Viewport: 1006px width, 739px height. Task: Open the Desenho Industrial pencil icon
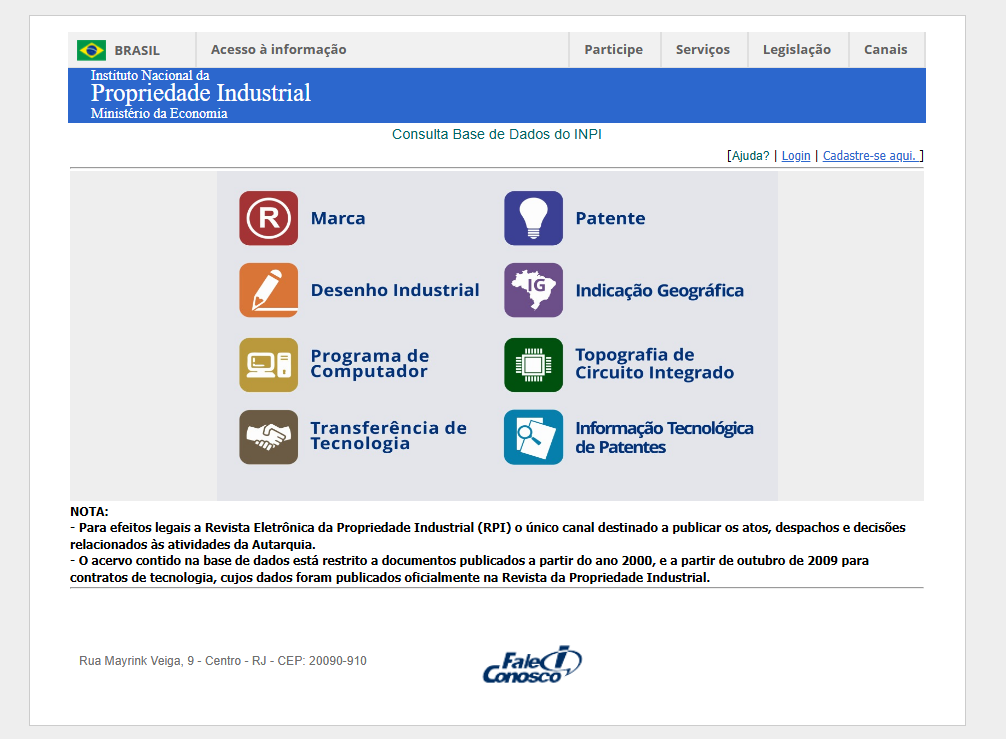pos(268,290)
